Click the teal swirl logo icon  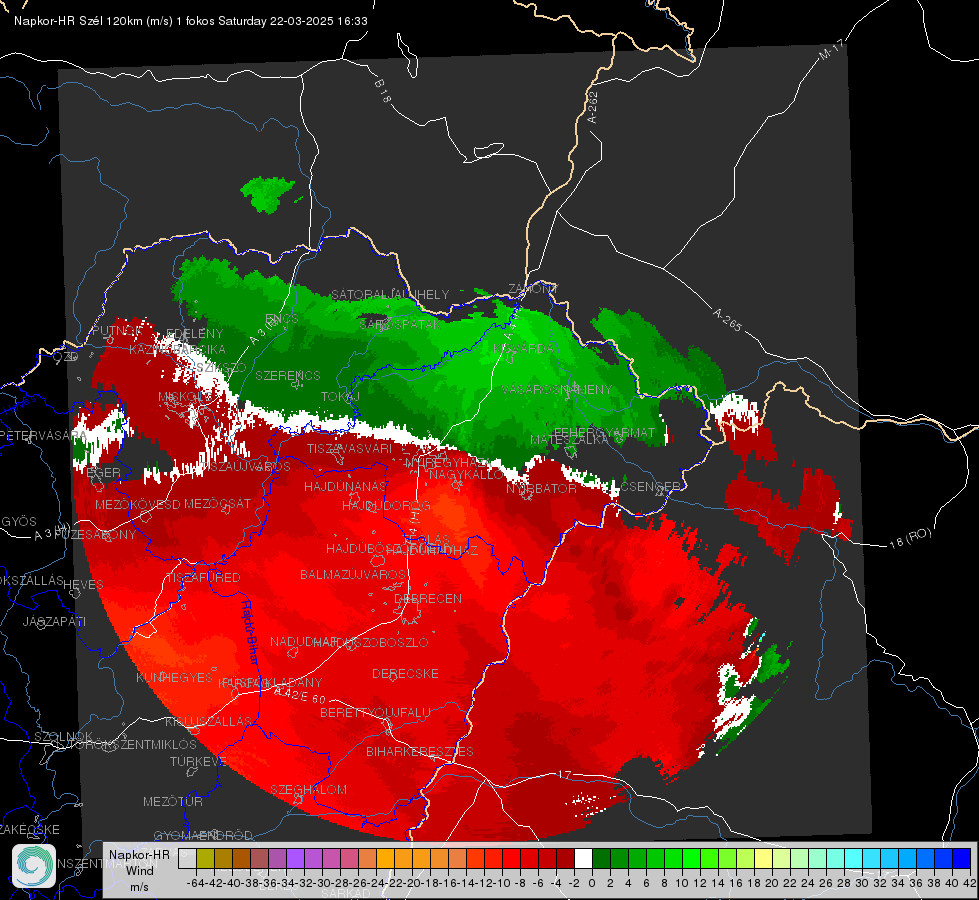pyautogui.click(x=34, y=866)
